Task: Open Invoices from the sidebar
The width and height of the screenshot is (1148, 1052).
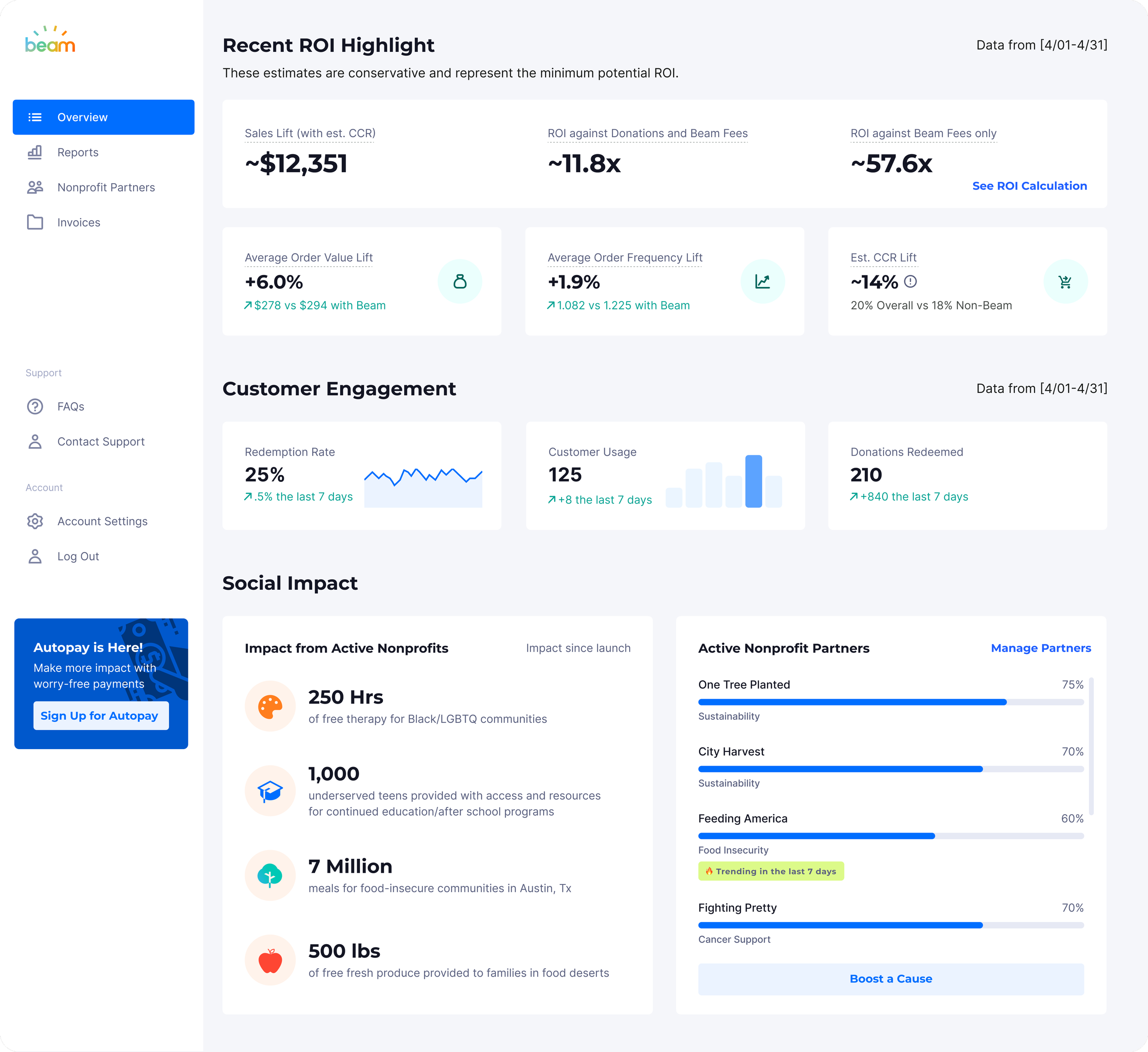Action: [79, 223]
